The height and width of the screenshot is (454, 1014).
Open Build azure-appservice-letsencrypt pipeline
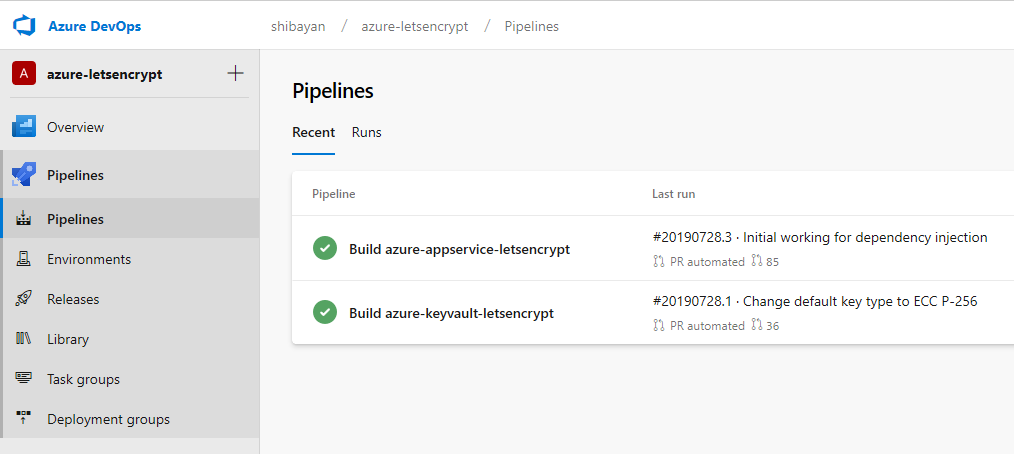(460, 249)
